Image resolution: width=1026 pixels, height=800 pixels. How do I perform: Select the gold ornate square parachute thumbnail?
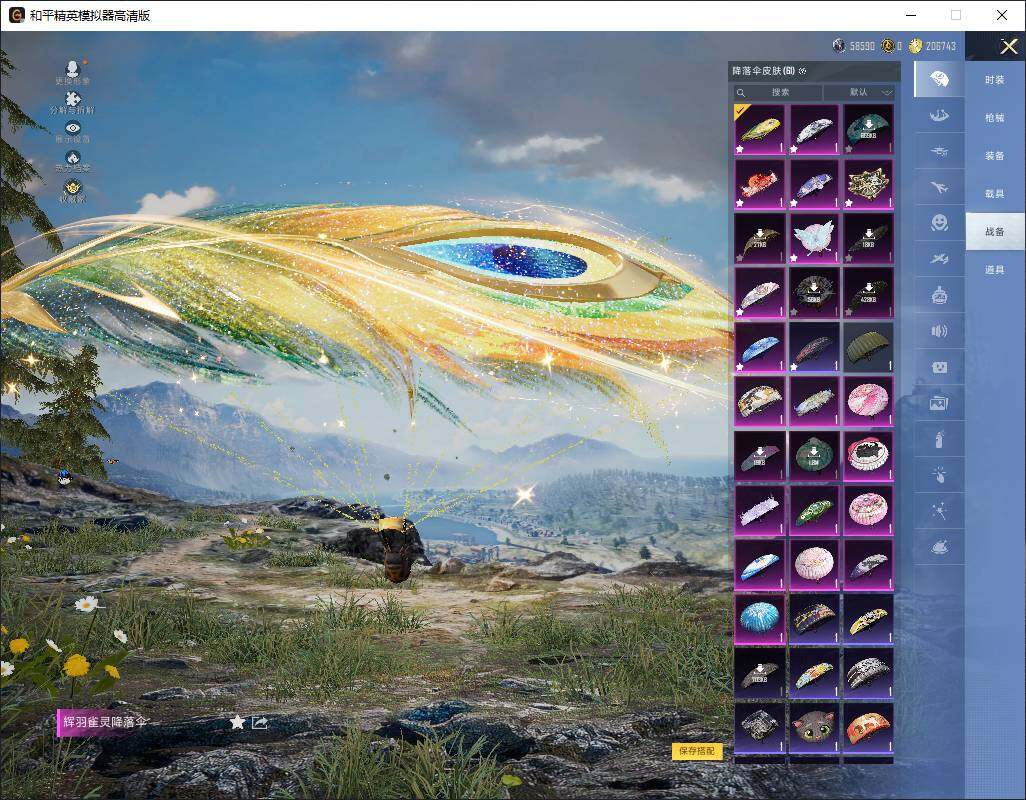tap(868, 184)
